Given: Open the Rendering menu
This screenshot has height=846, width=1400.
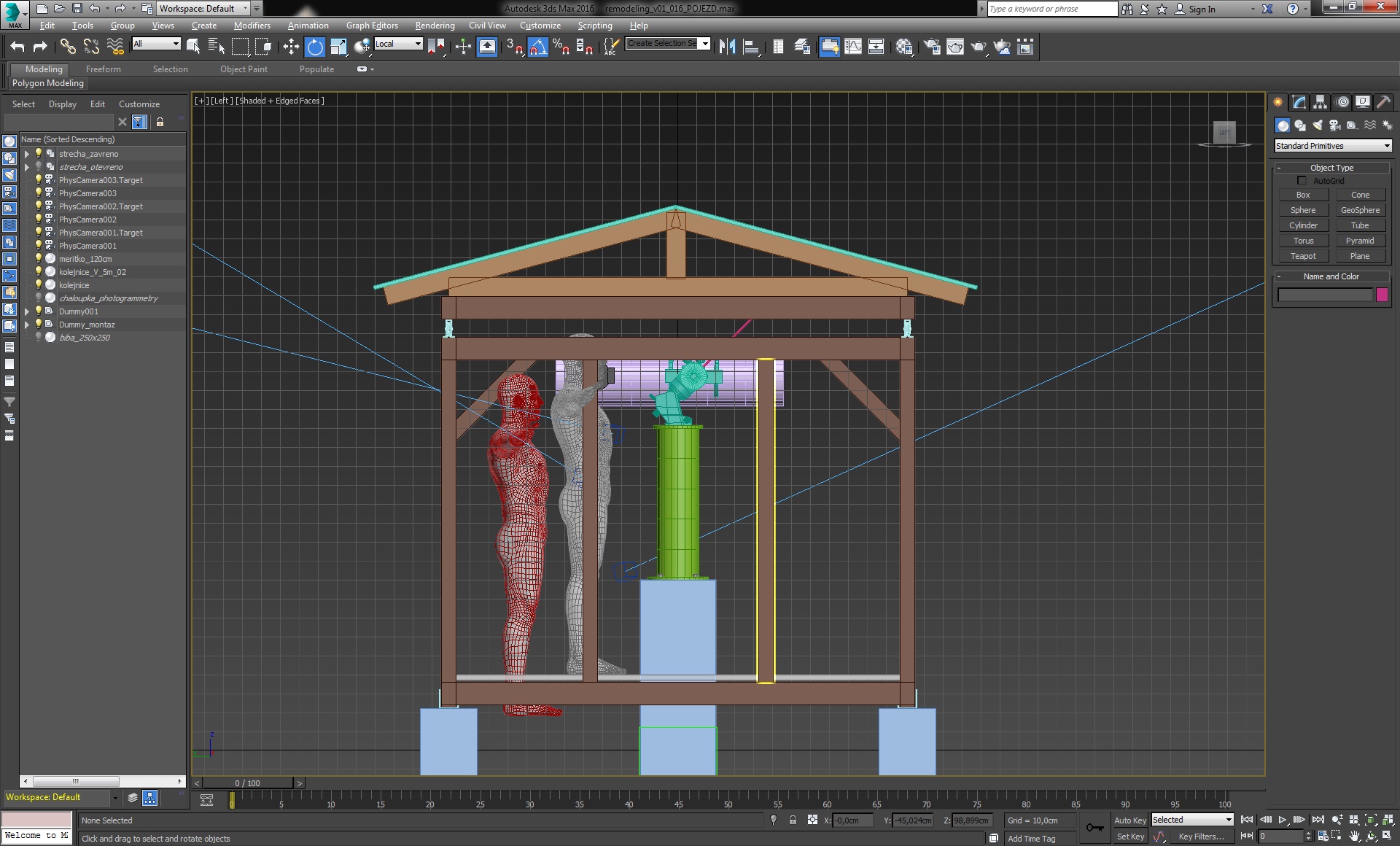Looking at the screenshot, I should tap(435, 26).
